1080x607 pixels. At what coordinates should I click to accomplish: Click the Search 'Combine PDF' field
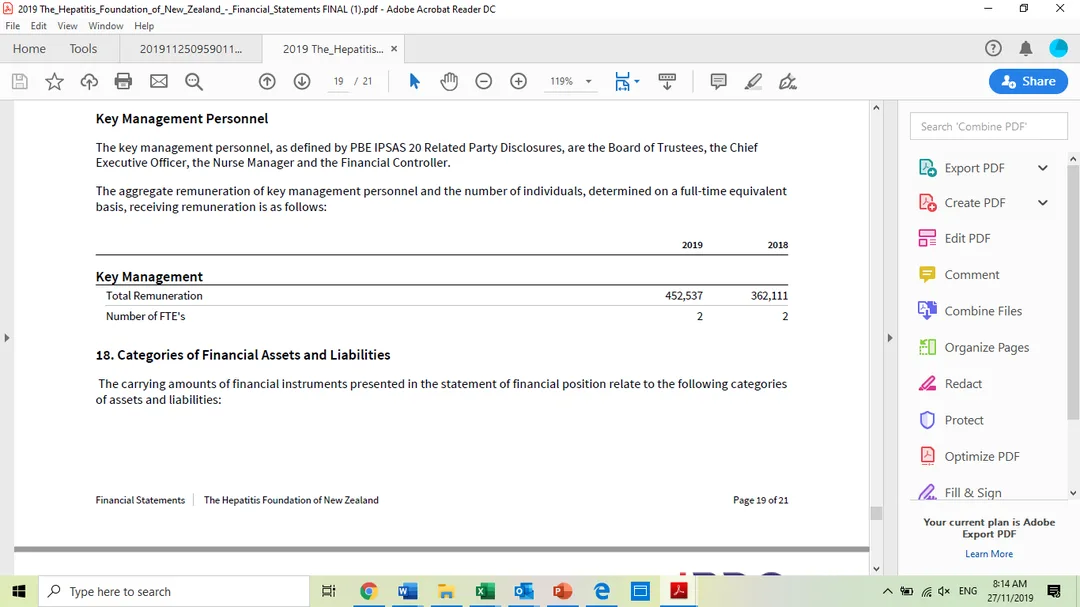(989, 127)
